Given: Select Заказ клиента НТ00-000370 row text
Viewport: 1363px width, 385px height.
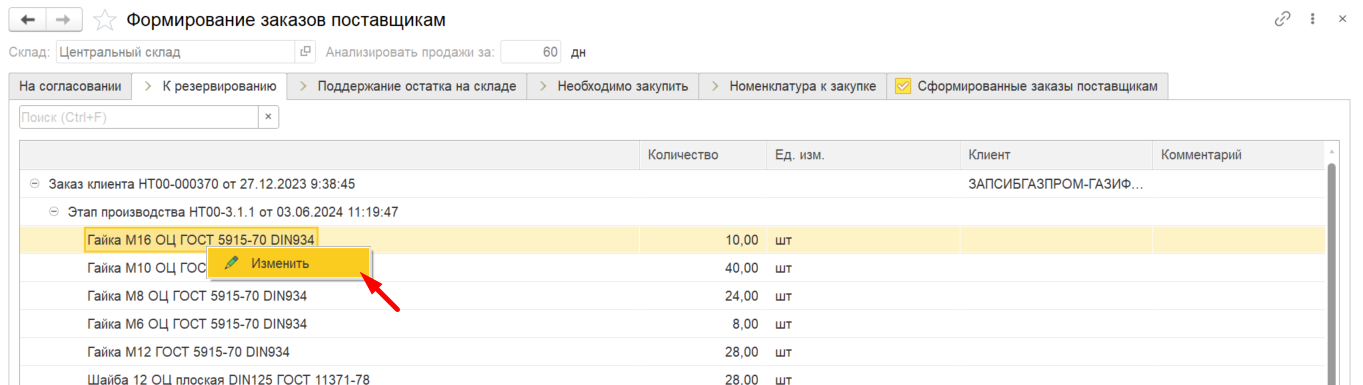Looking at the screenshot, I should tap(202, 184).
